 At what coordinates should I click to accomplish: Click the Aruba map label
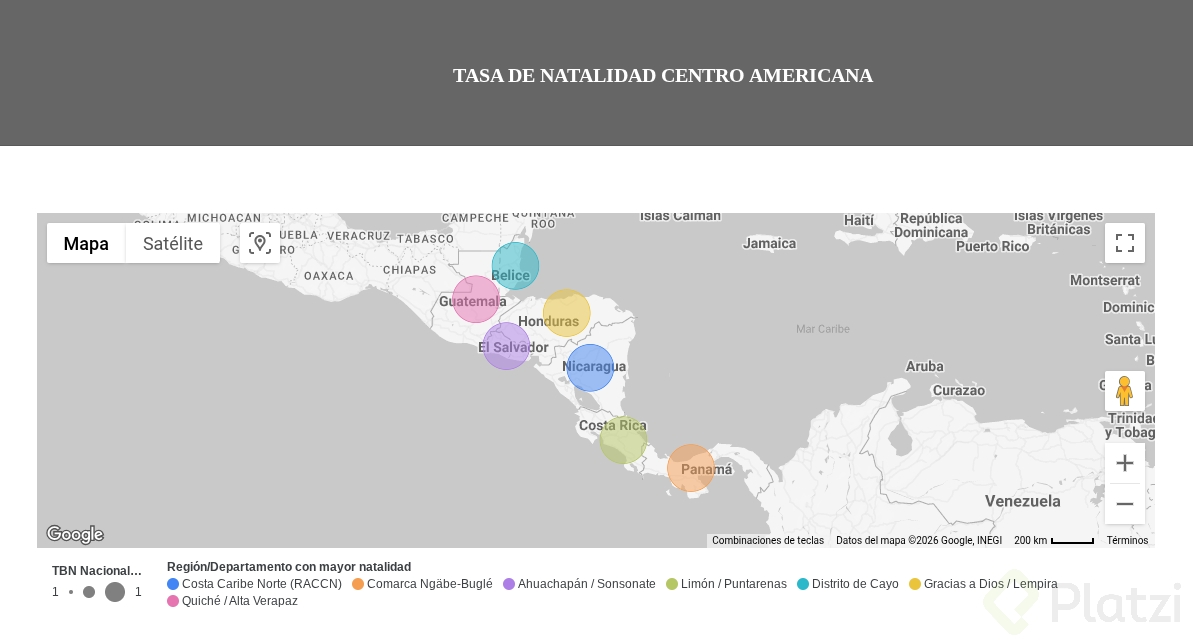tap(924, 367)
